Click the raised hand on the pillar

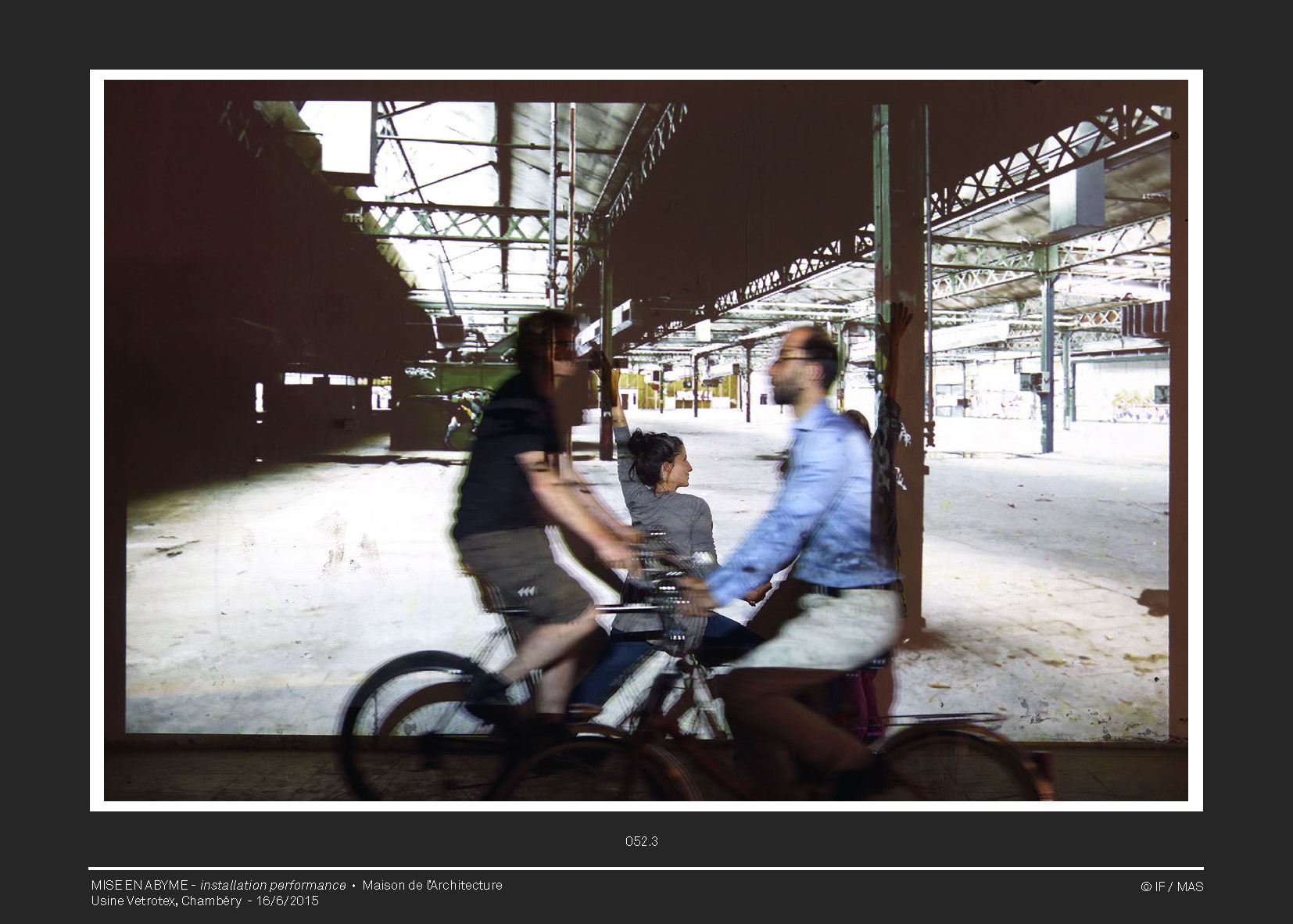click(896, 321)
